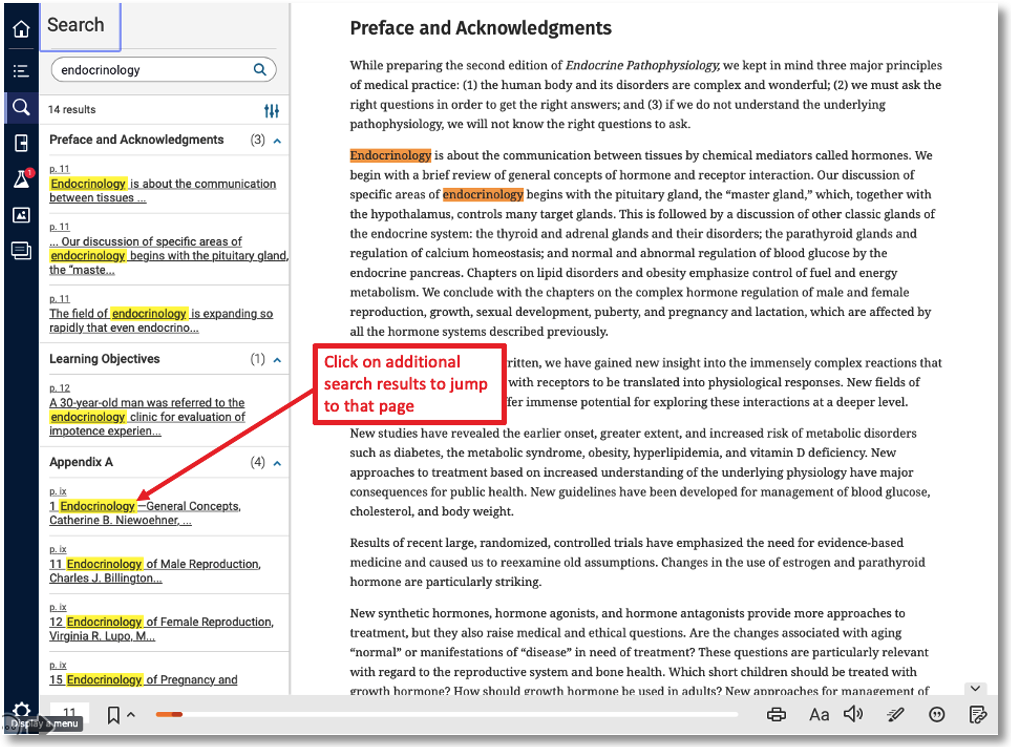
Task: Select the highlighter tool icon
Action: pyautogui.click(x=895, y=714)
